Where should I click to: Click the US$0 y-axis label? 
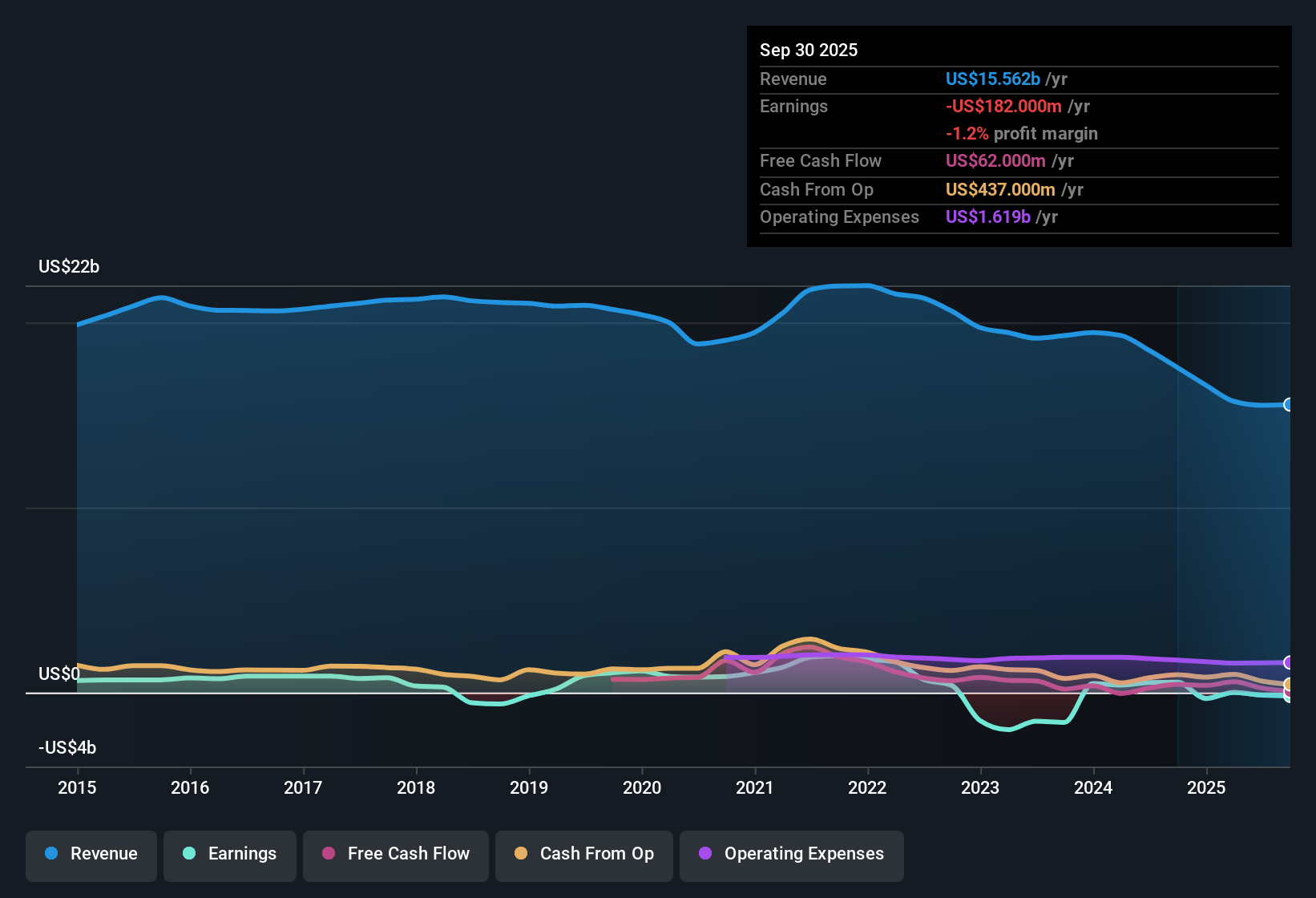tap(59, 673)
